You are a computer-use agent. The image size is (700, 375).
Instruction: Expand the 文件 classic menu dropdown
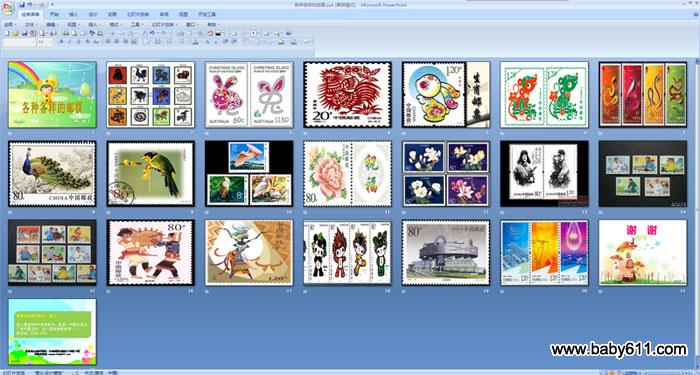pos(30,25)
